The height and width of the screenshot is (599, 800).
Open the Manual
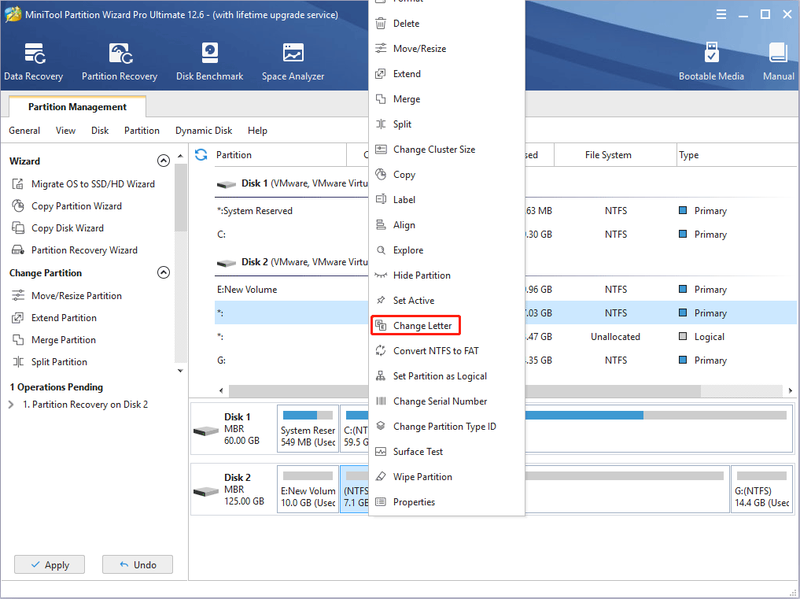pos(779,62)
